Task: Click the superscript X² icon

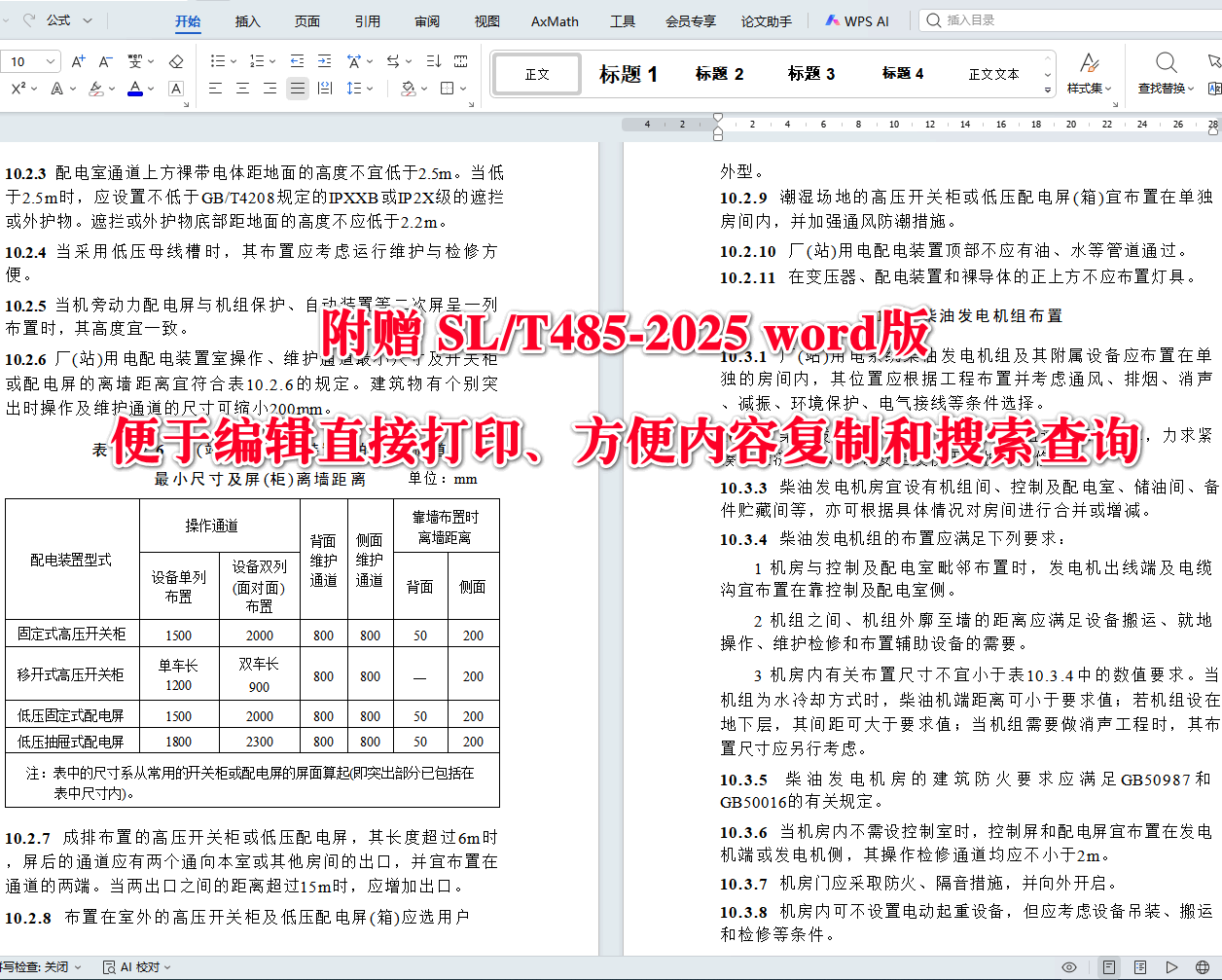Action: coord(18,89)
